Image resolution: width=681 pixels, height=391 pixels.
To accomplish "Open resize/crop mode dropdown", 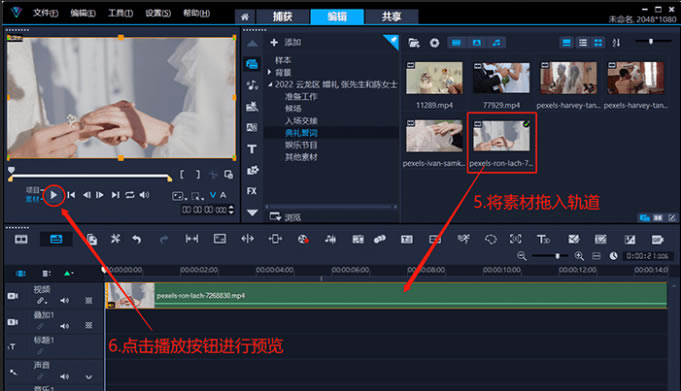I will [x=198, y=196].
